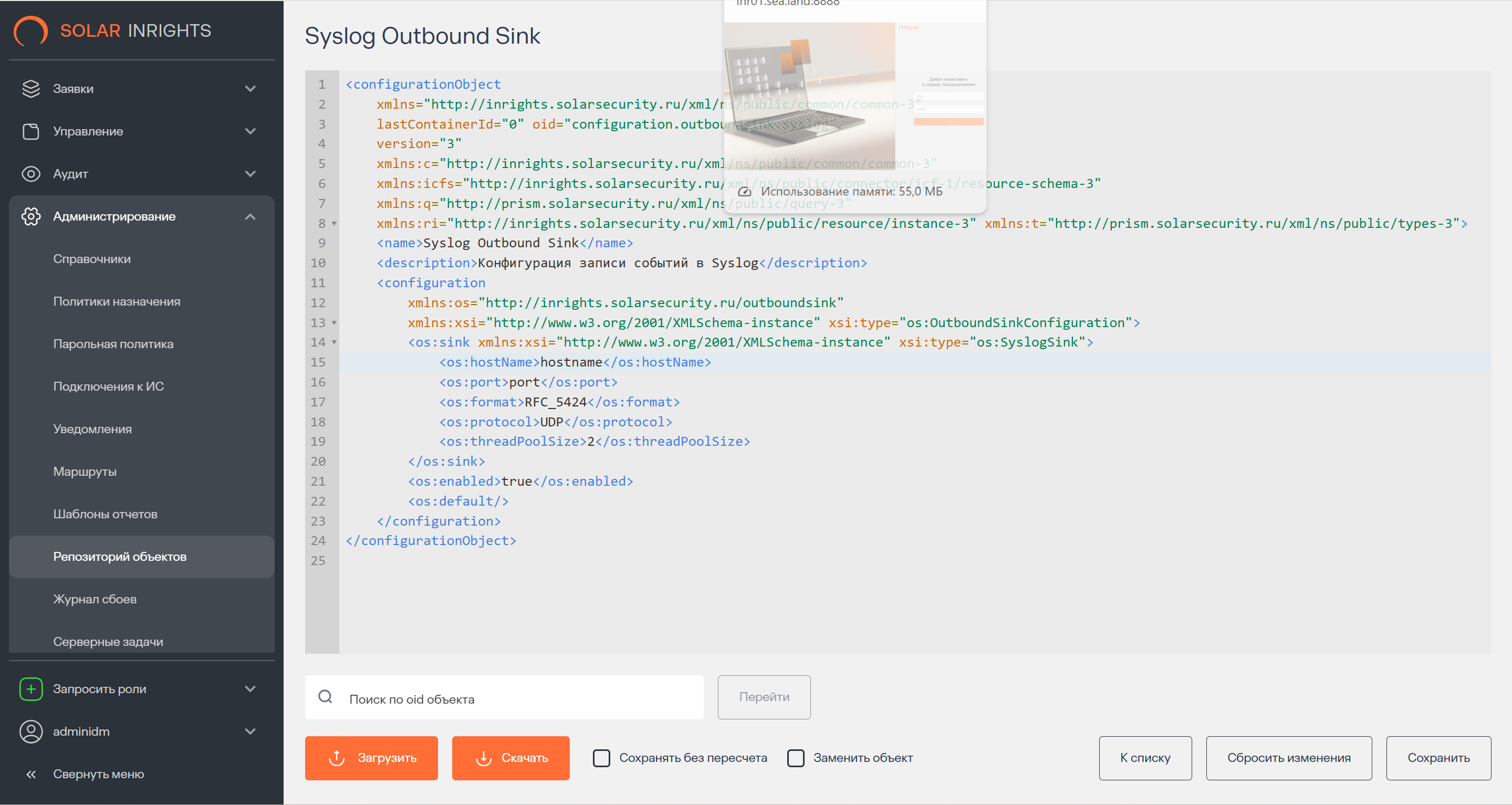This screenshot has height=805, width=1512.
Task: Click Сбросить изменения button
Action: coord(1289,758)
